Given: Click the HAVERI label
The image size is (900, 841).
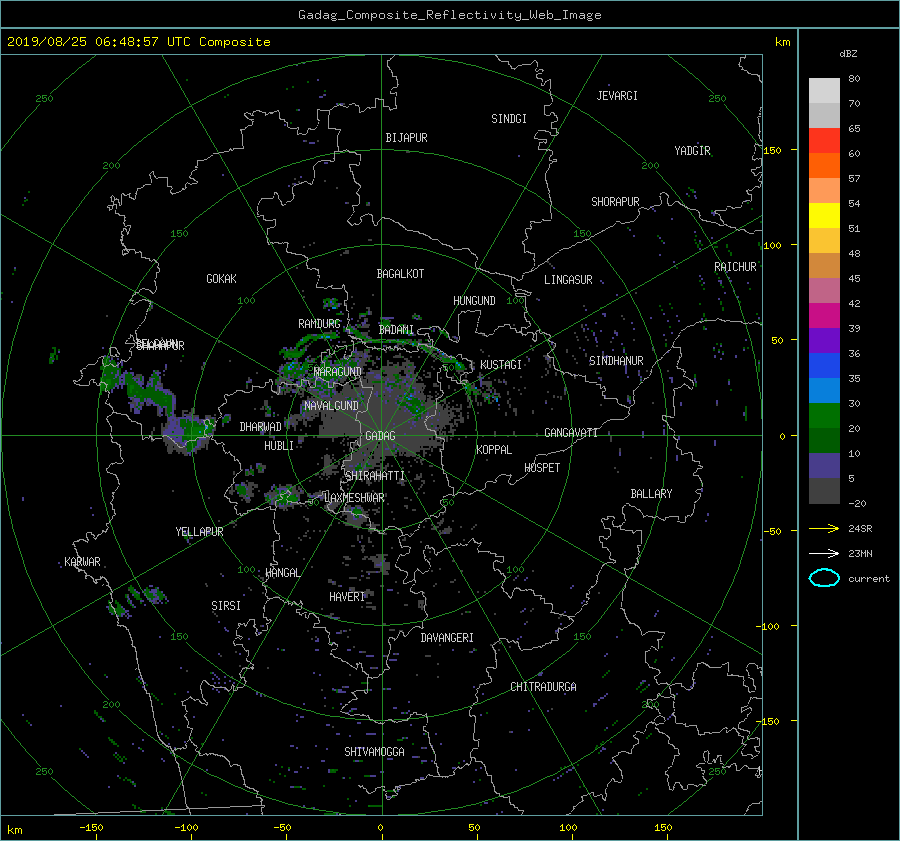Looking at the screenshot, I should [x=347, y=597].
